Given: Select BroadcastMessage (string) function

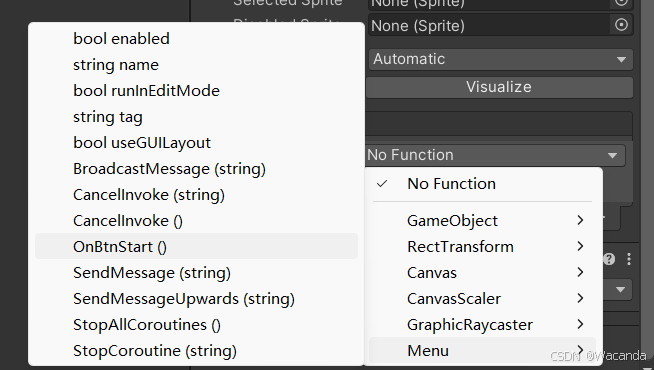Looking at the screenshot, I should pos(196,169).
